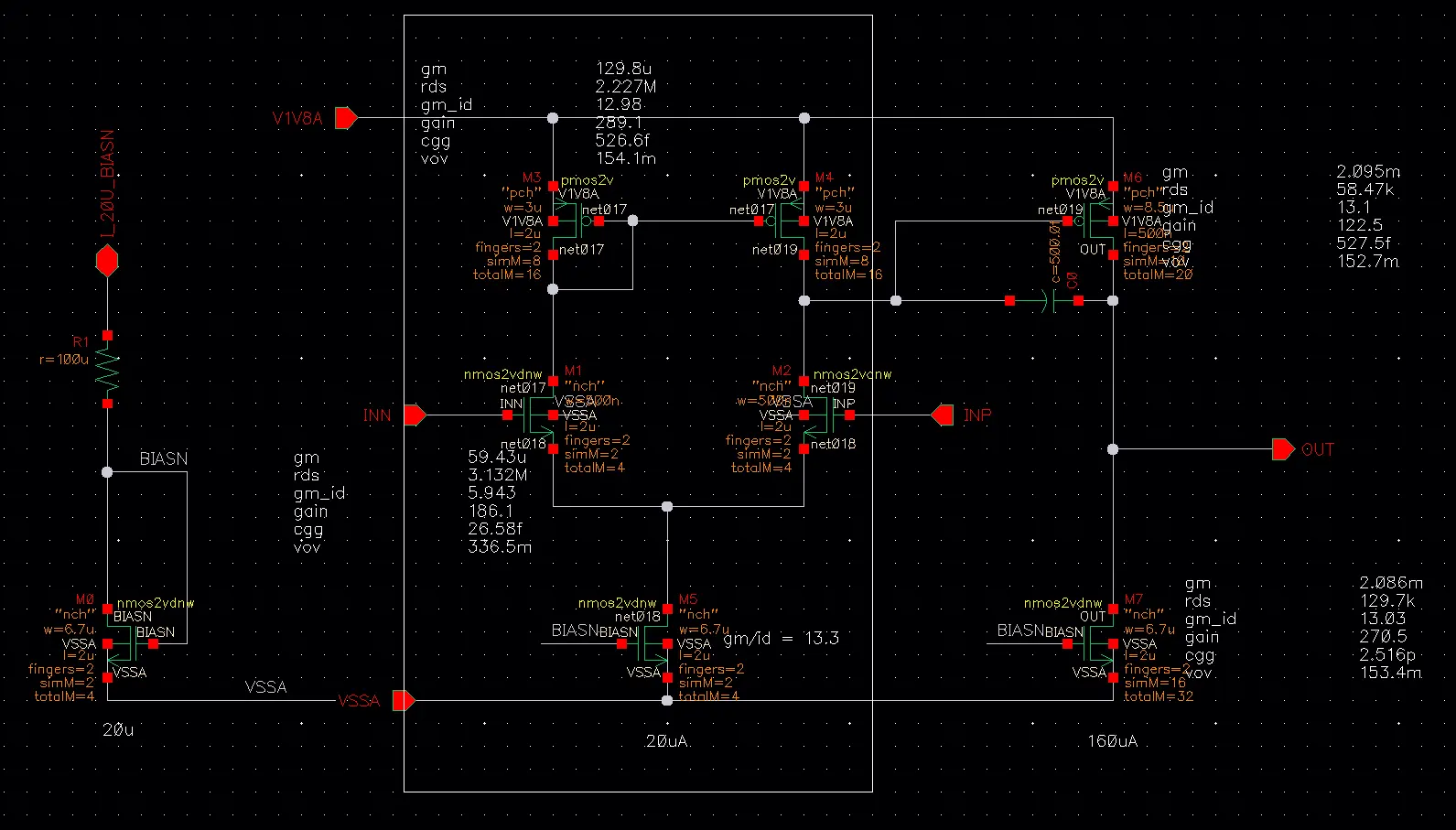Select the VSSA ground pin
The width and height of the screenshot is (1456, 830).
pos(404,701)
